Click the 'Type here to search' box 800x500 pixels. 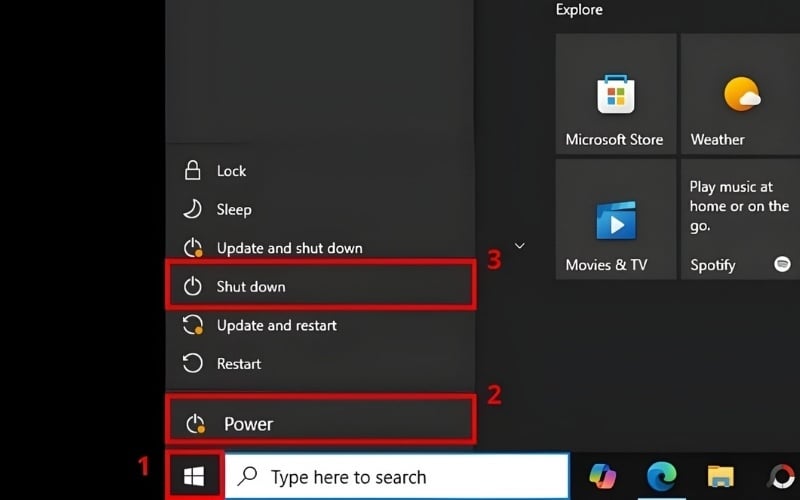[x=400, y=477]
